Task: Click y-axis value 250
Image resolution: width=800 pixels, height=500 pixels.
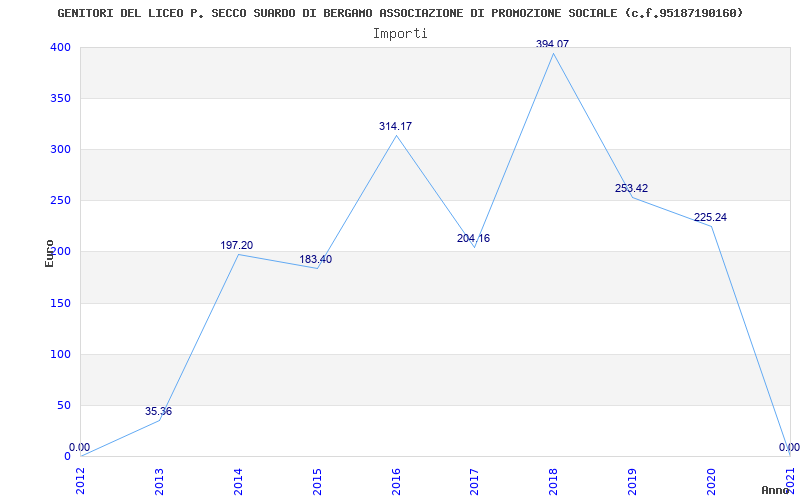Action: 60,201
